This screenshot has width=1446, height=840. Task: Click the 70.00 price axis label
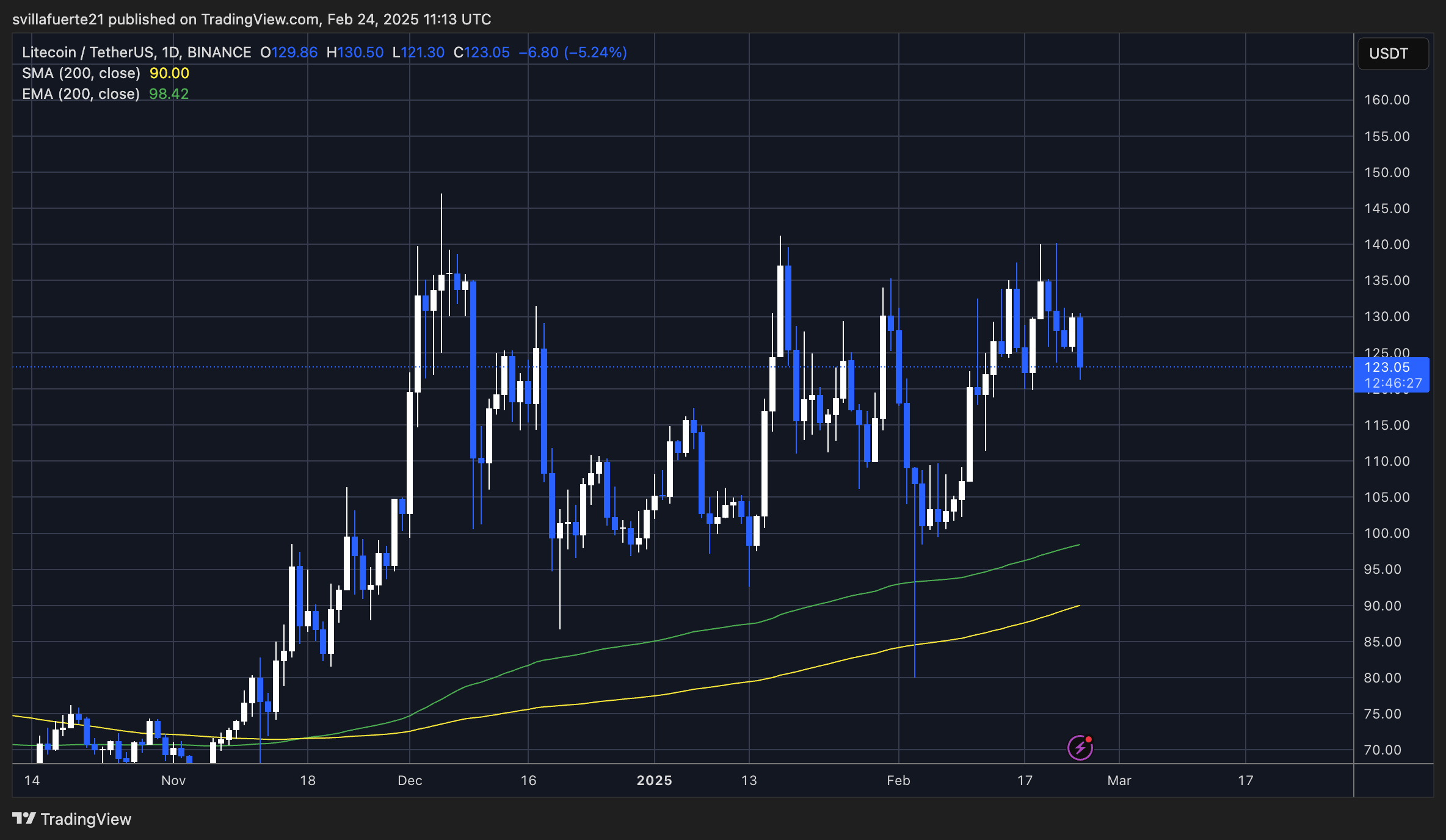click(1382, 750)
